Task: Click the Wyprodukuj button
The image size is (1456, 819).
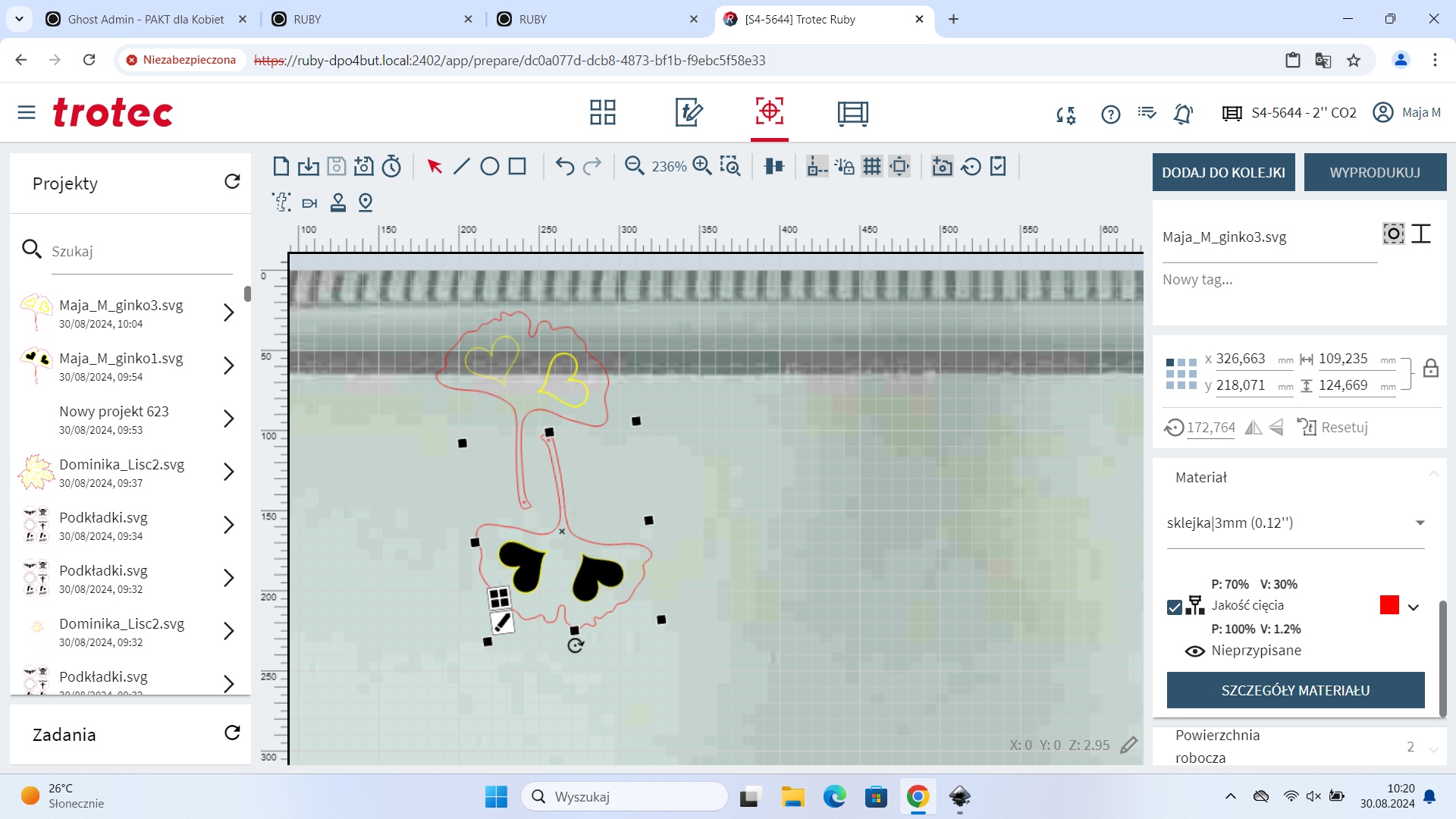Action: pyautogui.click(x=1375, y=172)
